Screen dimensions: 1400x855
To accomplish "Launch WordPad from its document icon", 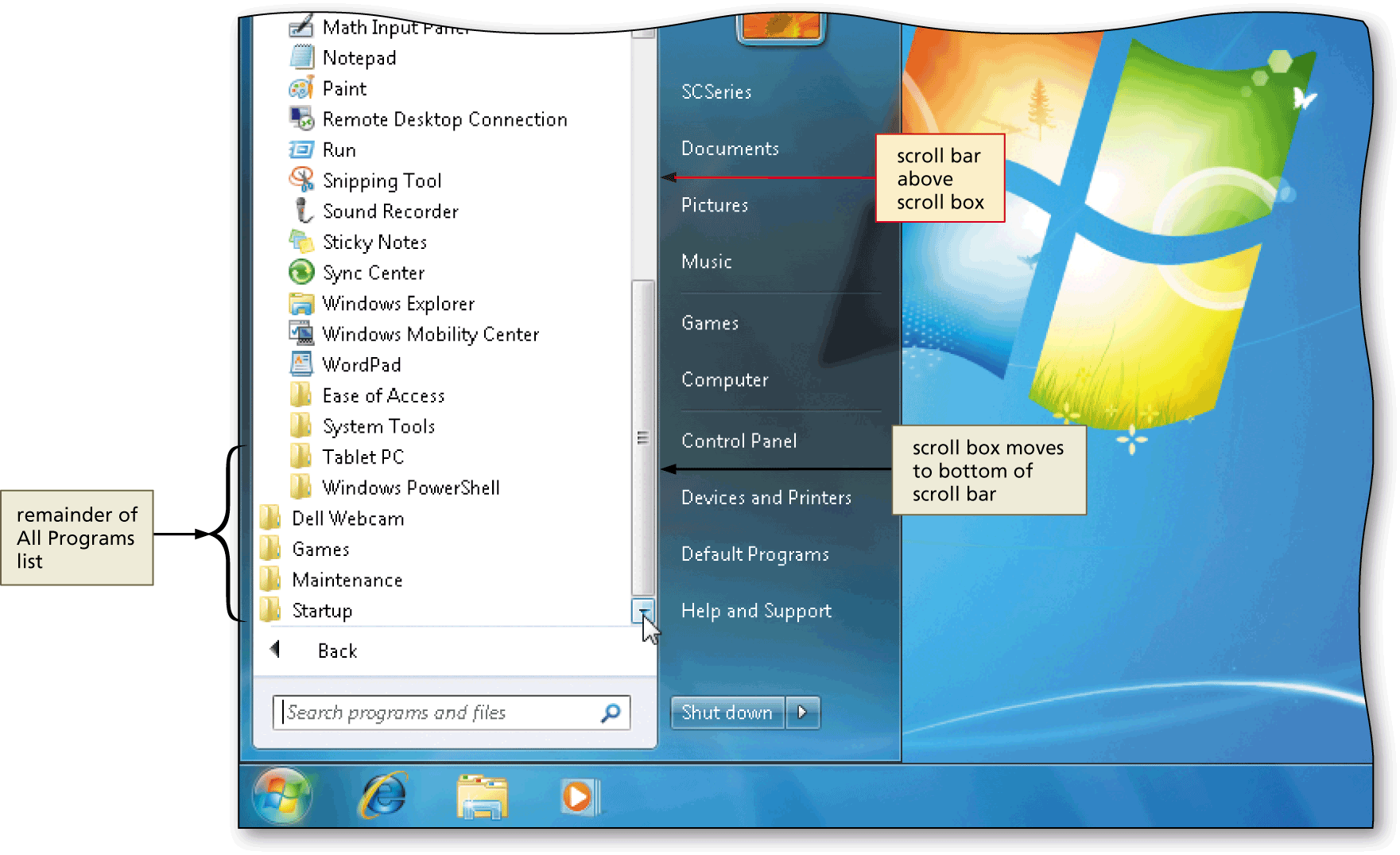I will [x=301, y=364].
